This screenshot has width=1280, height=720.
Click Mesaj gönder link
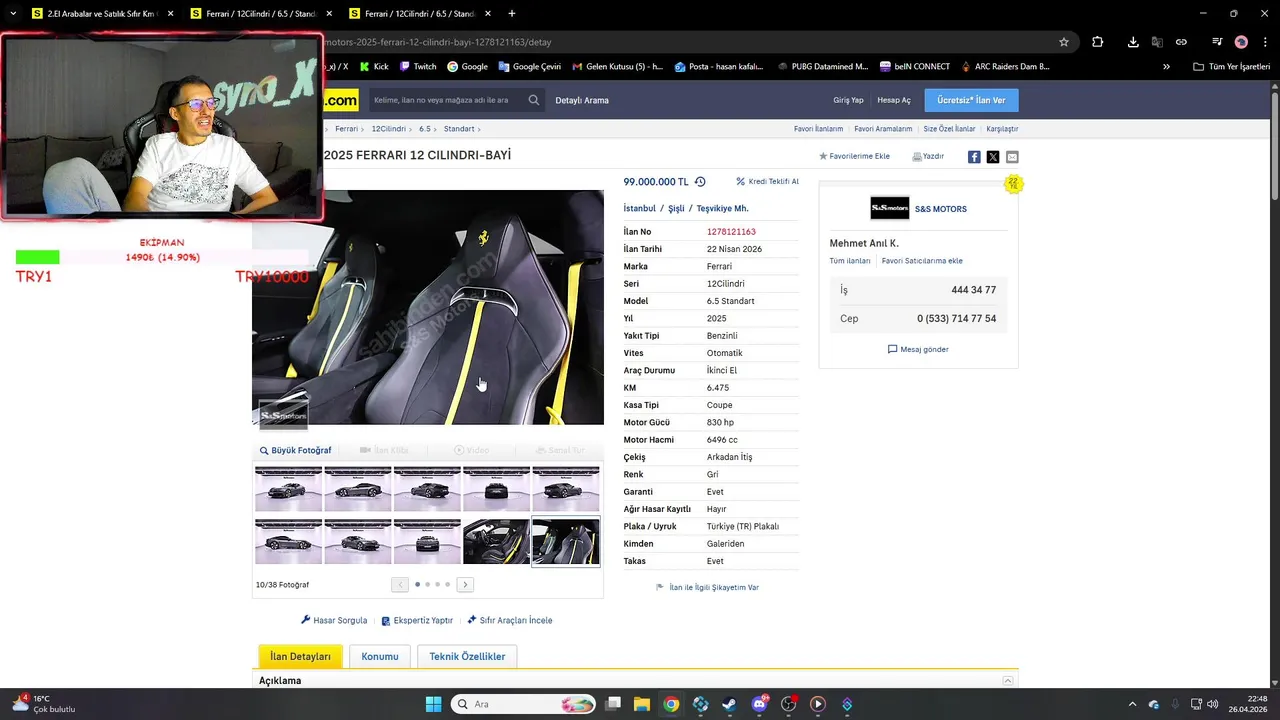click(x=918, y=349)
